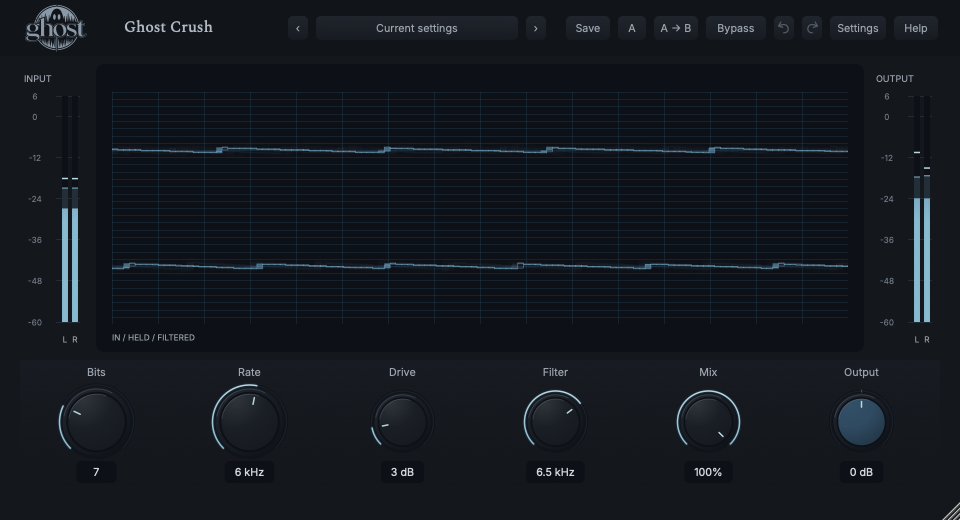Click the Rate knob
Image resolution: width=960 pixels, height=520 pixels.
(x=249, y=422)
